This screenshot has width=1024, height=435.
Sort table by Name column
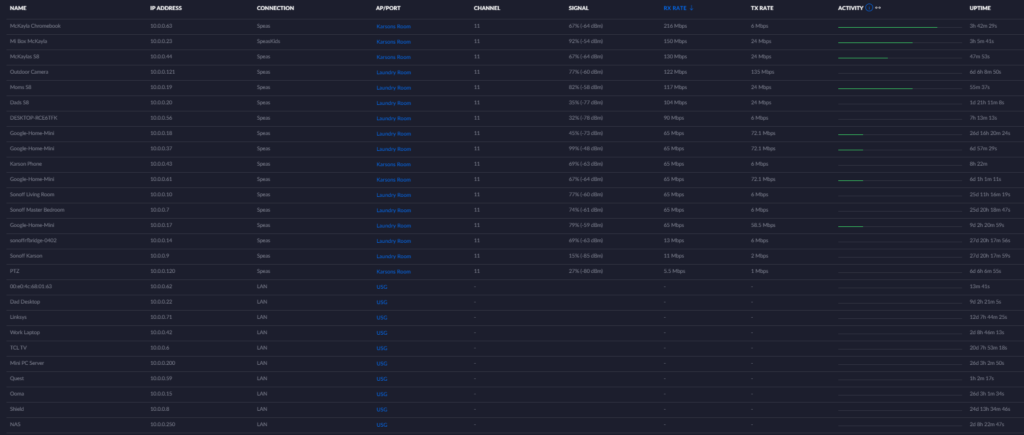point(17,8)
